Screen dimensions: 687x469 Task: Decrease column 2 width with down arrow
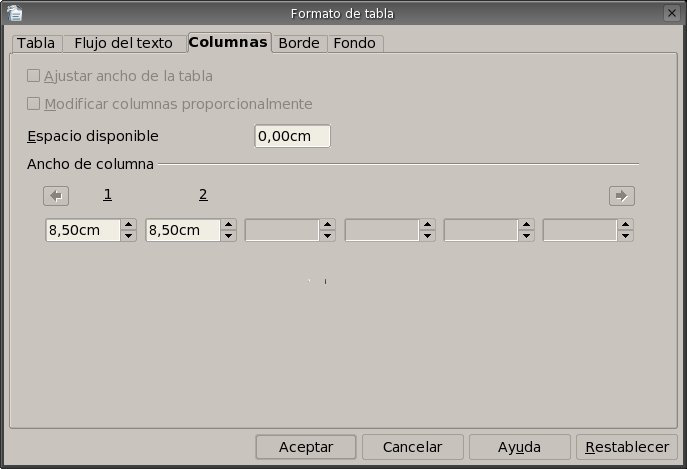click(228, 236)
